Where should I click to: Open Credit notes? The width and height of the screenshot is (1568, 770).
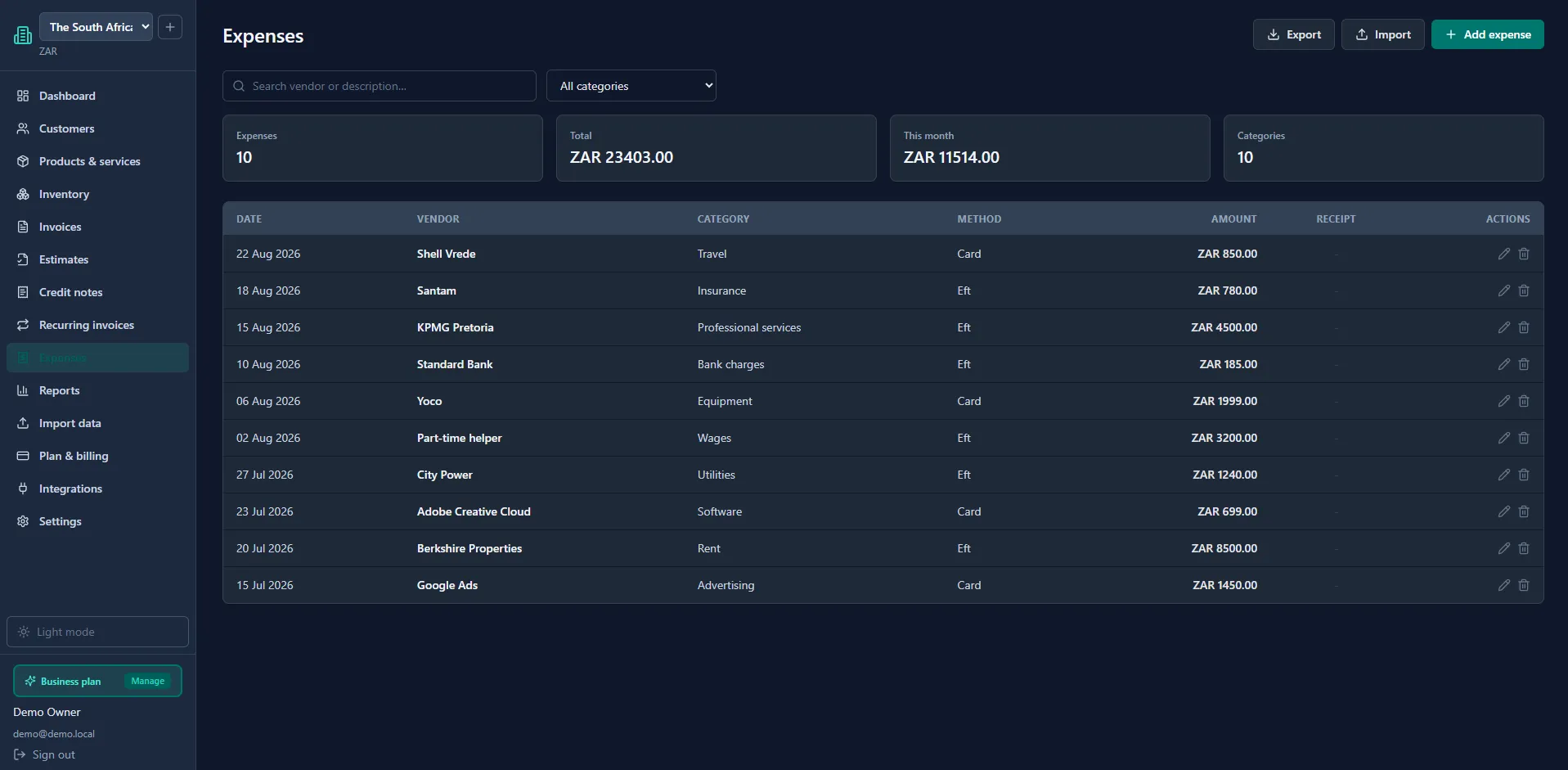point(97,292)
